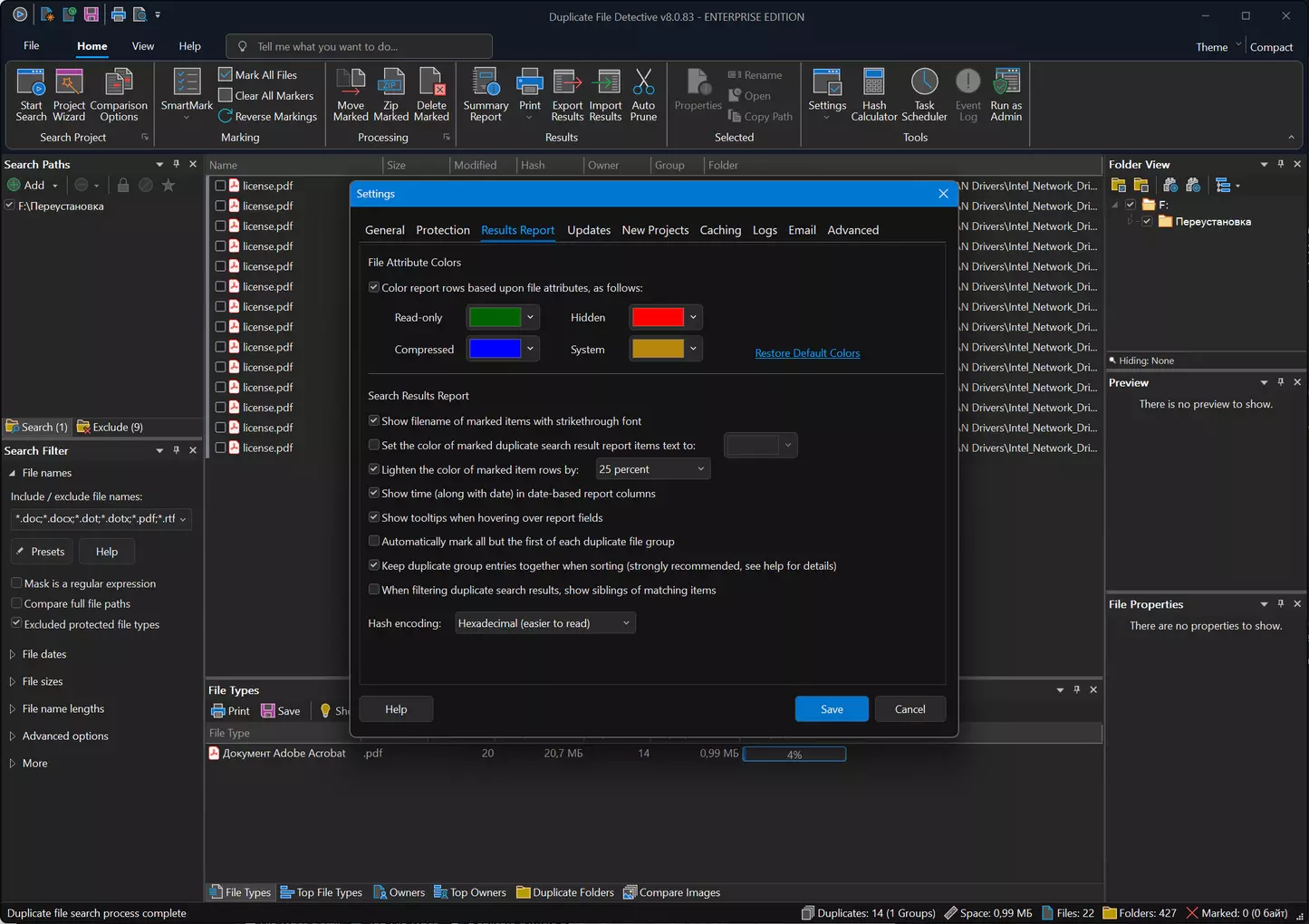This screenshot has height=924, width=1309.
Task: Click the green Read-only color swatch
Action: click(495, 317)
